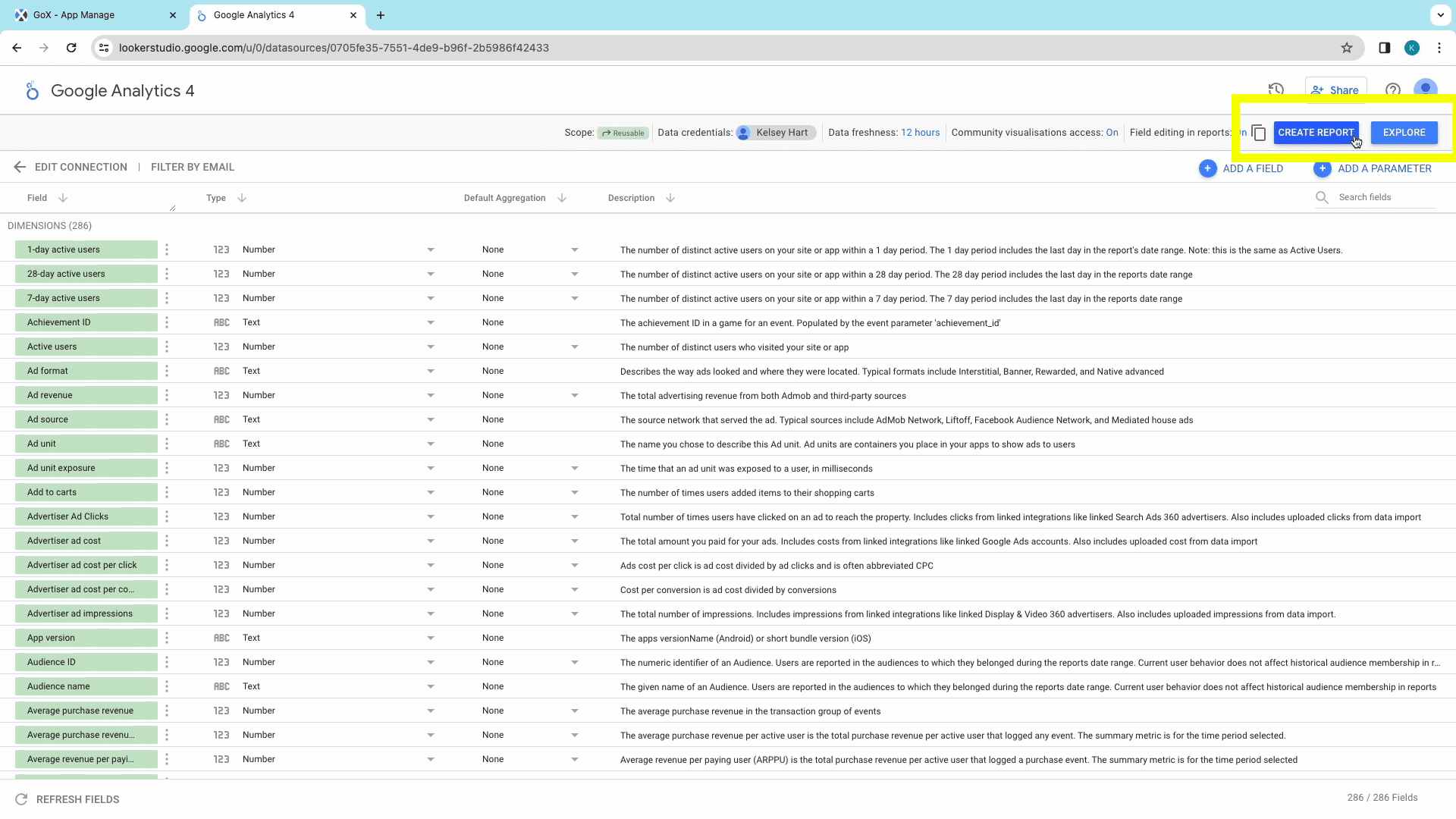Click EDIT CONNECTION link
Screen dimensions: 1456x819
pyautogui.click(x=81, y=167)
